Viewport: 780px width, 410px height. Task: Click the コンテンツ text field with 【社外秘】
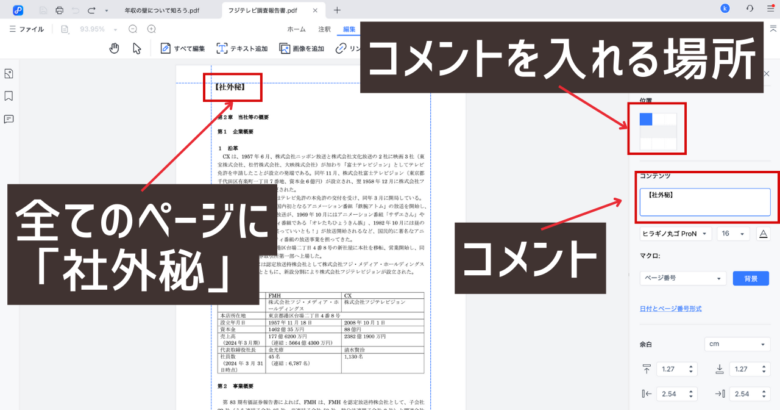coord(705,200)
